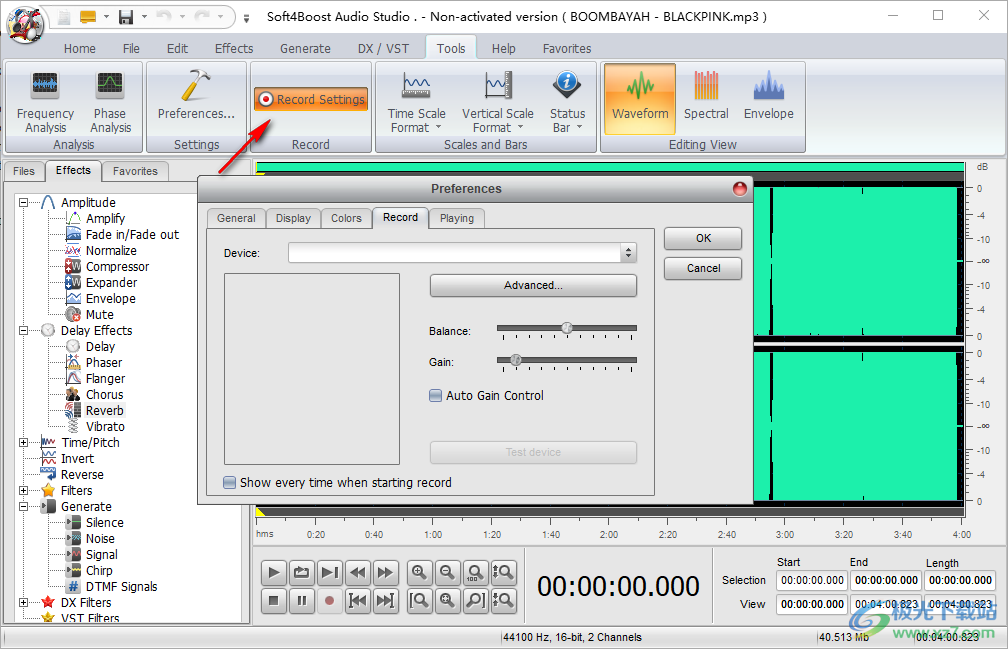Click the Selection Start time field
1008x649 pixels.
click(812, 580)
